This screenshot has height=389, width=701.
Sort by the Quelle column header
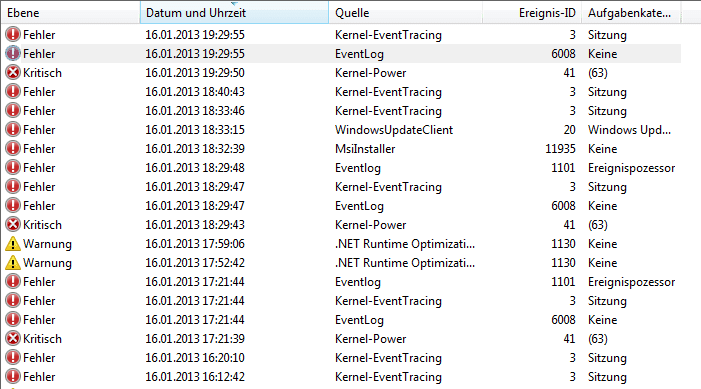[405, 13]
